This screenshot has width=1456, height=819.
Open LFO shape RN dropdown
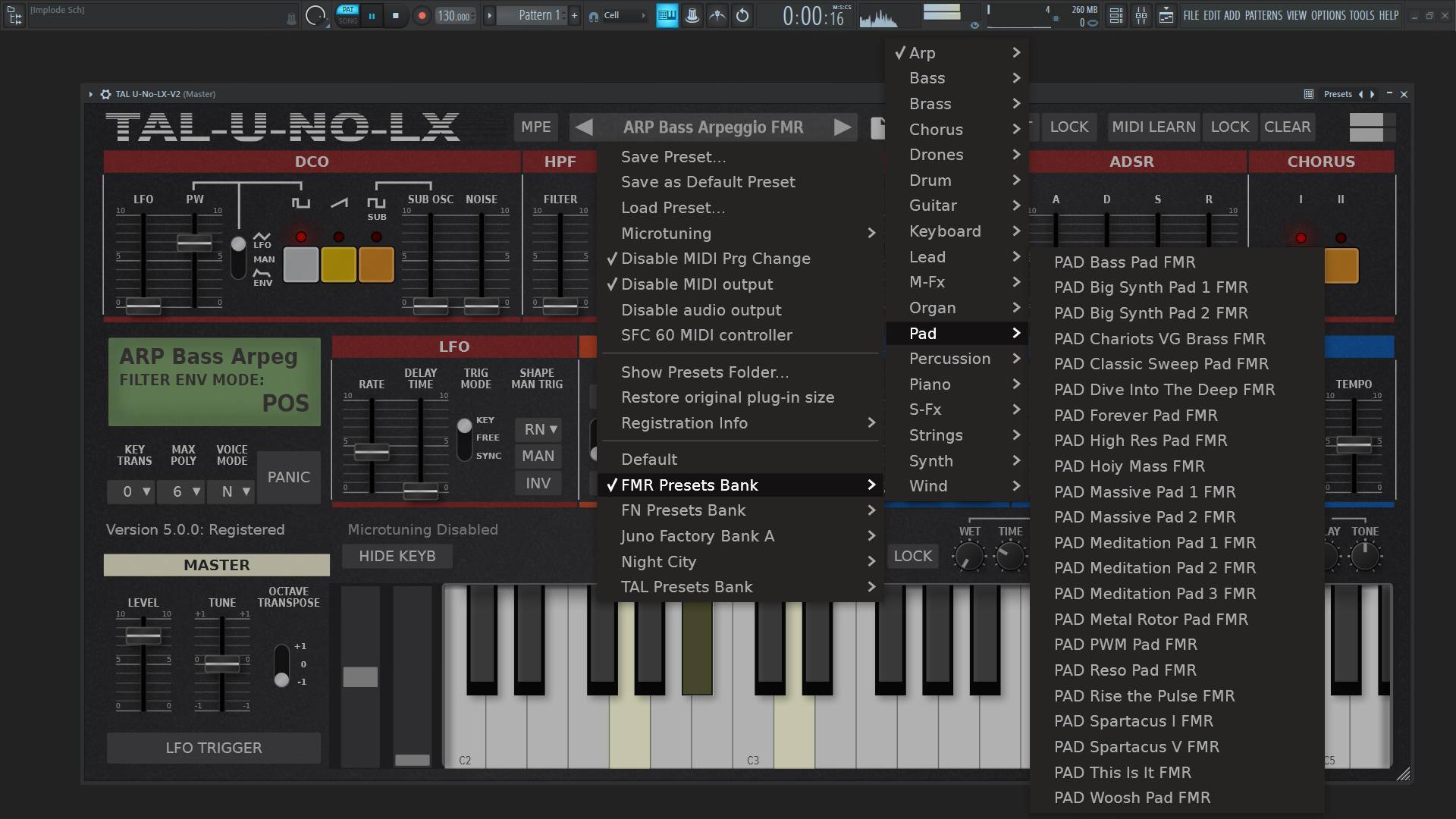[538, 429]
